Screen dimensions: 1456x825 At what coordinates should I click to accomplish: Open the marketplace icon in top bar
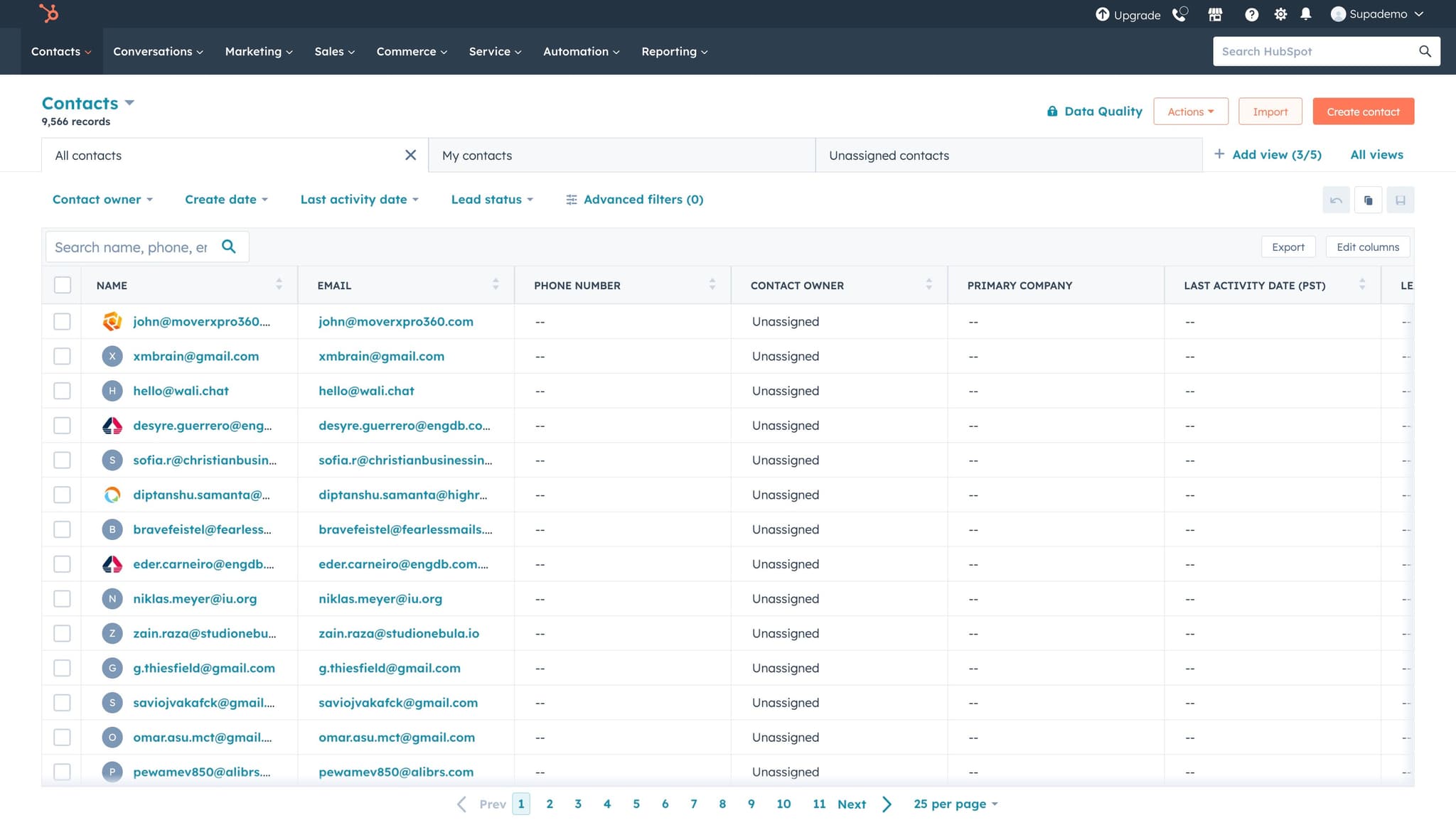1215,14
